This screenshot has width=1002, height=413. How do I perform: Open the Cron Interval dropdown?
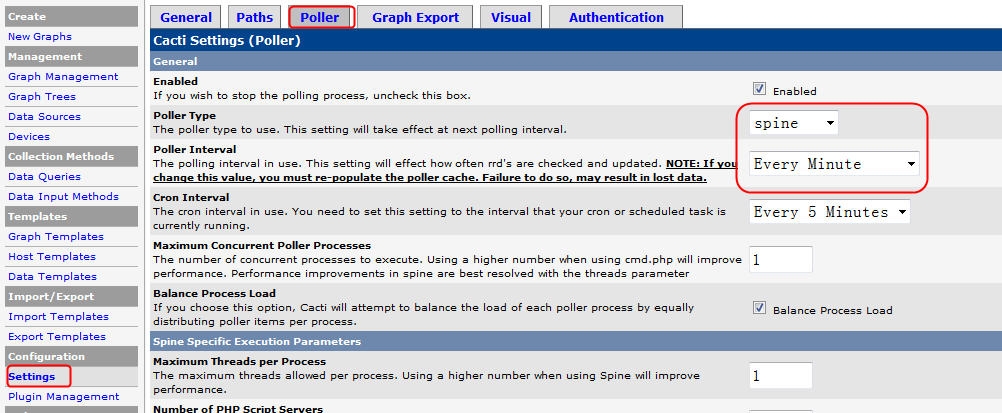click(830, 212)
